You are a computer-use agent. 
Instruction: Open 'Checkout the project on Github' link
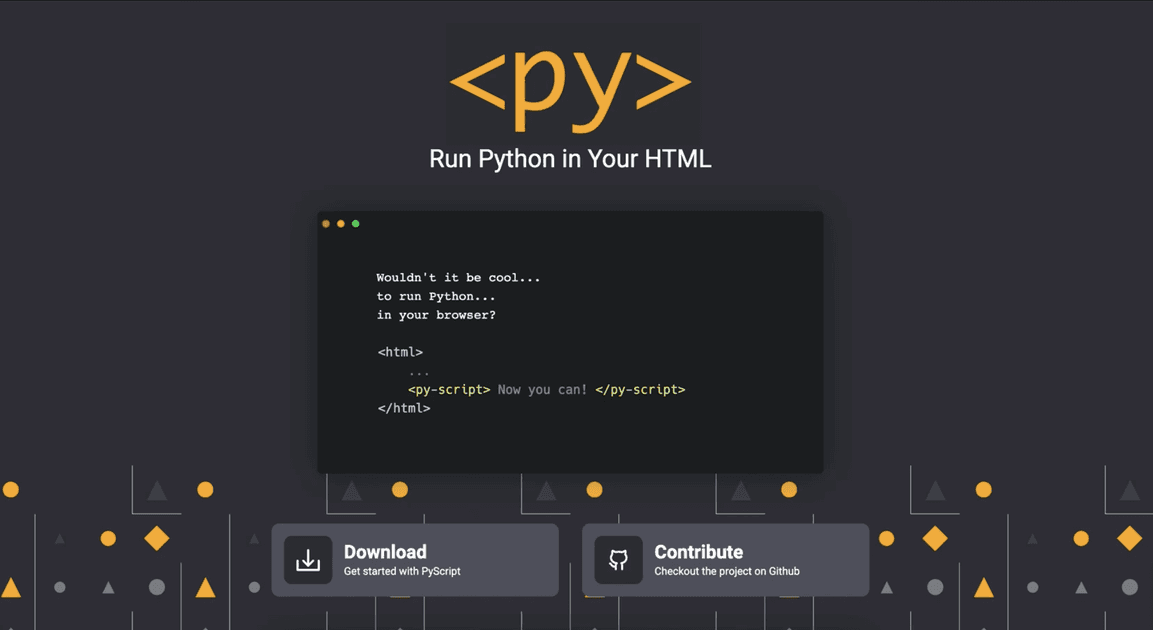[727, 572]
